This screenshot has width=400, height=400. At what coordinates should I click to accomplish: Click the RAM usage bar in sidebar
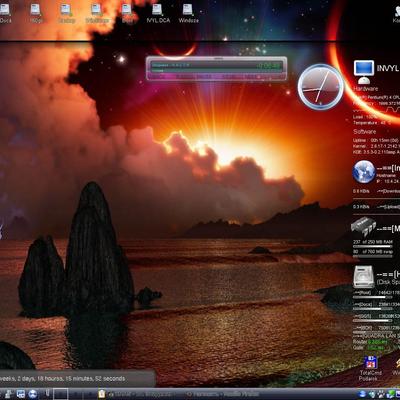coord(373,247)
